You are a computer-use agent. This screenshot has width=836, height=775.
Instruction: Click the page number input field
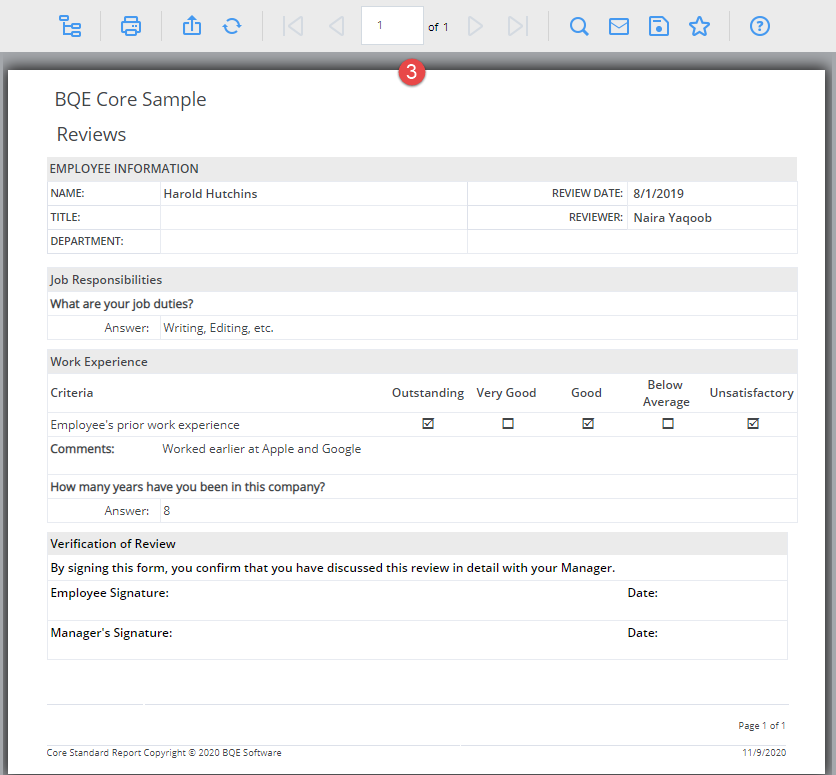(392, 26)
